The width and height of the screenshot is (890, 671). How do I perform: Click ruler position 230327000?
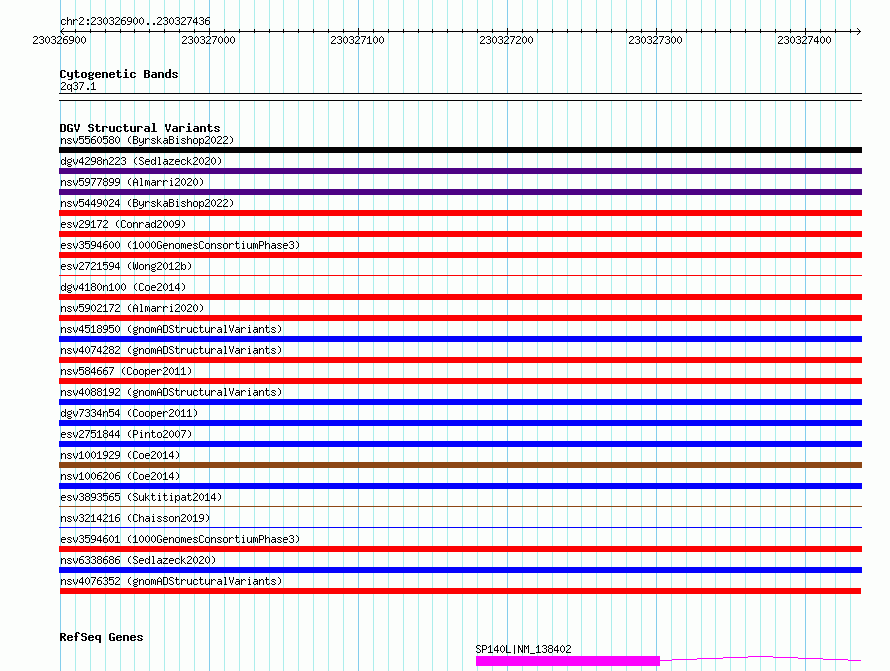tap(208, 40)
